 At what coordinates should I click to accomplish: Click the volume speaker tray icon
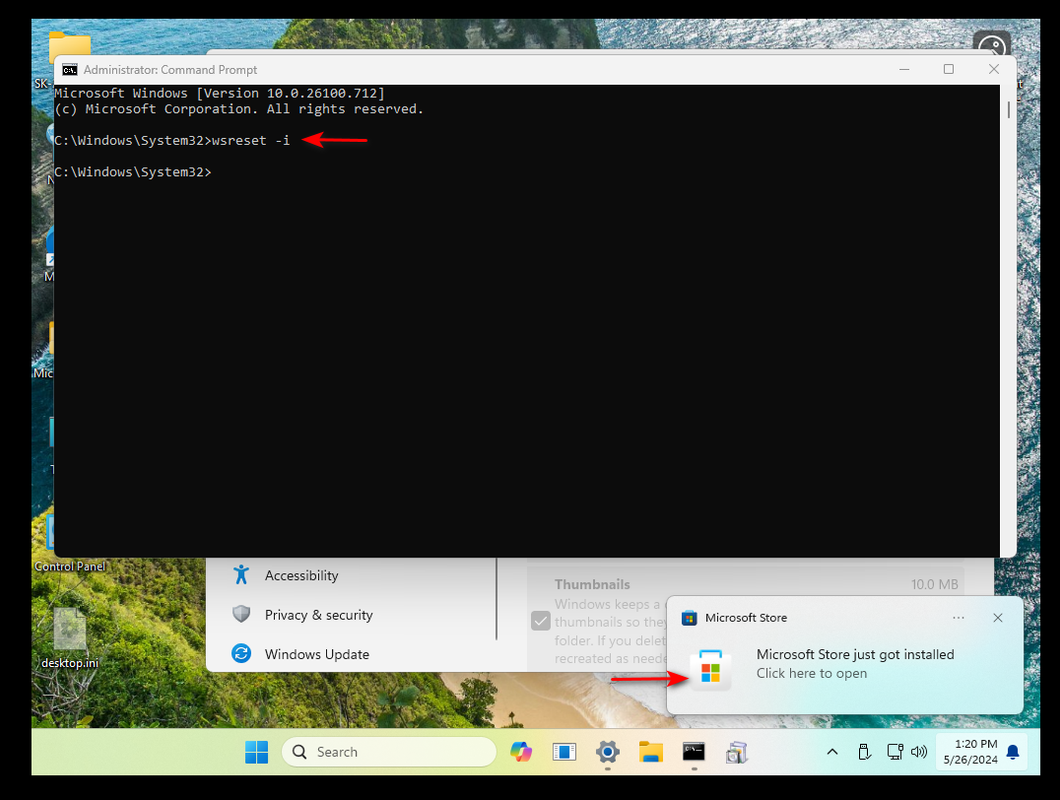pyautogui.click(x=919, y=752)
